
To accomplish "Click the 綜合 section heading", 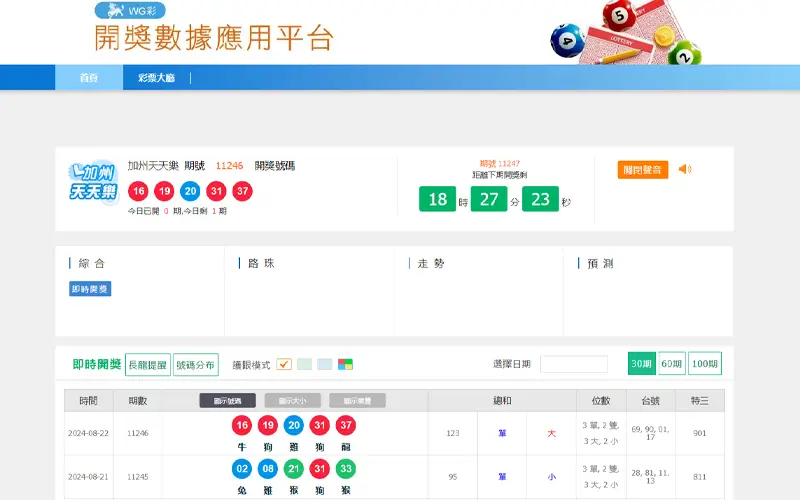I will (91, 263).
